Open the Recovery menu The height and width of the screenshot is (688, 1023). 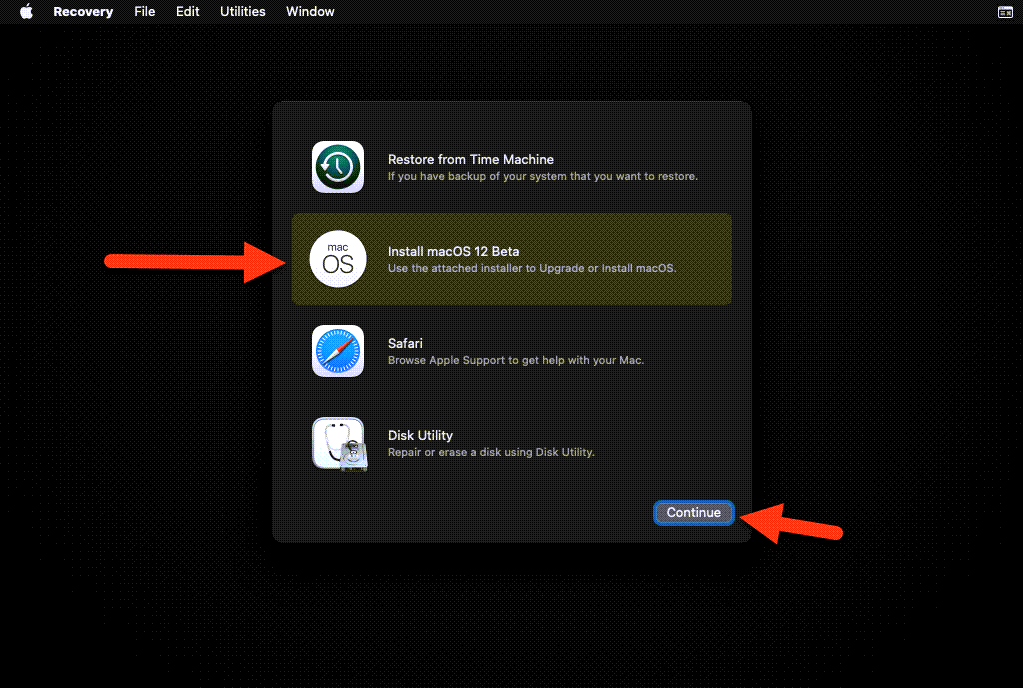tap(83, 12)
